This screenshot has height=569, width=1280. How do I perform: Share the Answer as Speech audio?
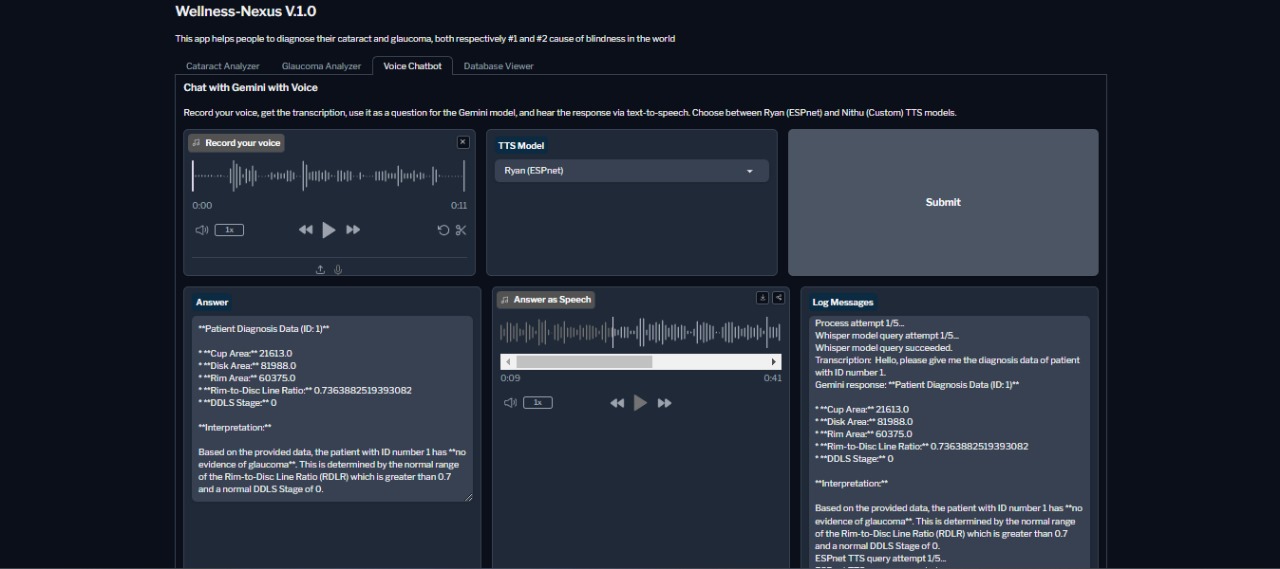coord(778,298)
